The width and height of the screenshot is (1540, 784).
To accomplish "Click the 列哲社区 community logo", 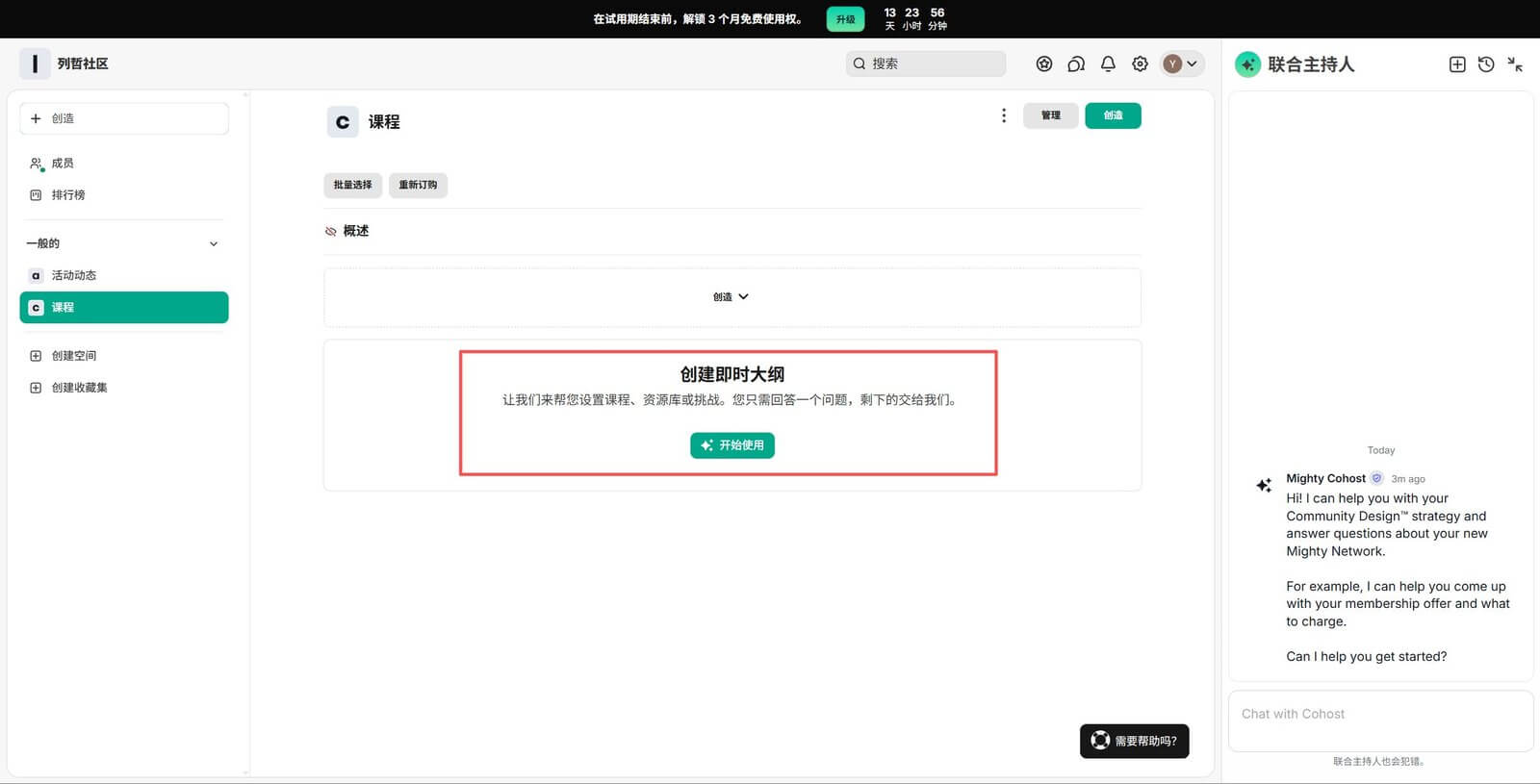I will point(35,63).
